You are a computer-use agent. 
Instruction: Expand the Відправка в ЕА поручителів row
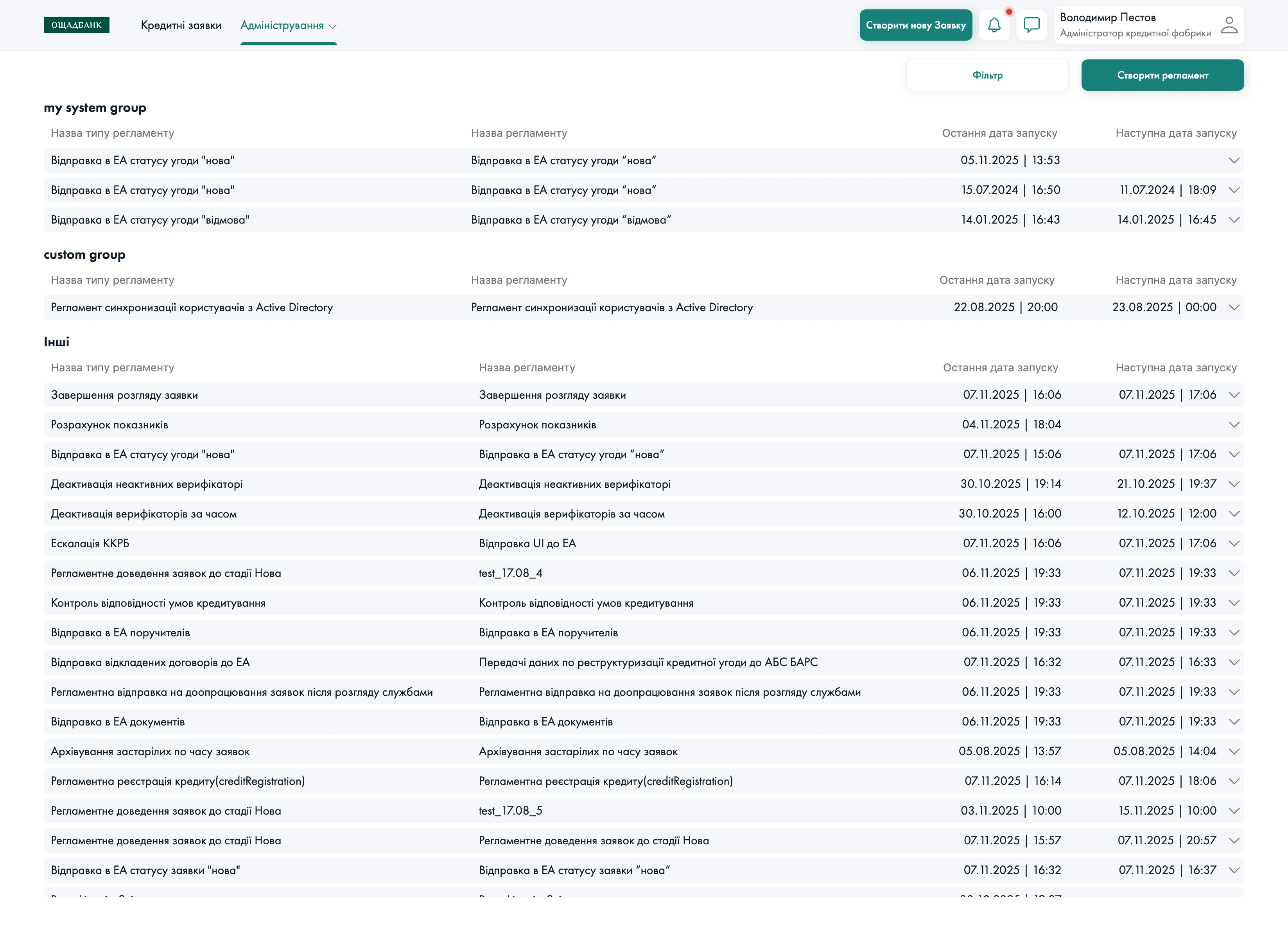[1234, 632]
